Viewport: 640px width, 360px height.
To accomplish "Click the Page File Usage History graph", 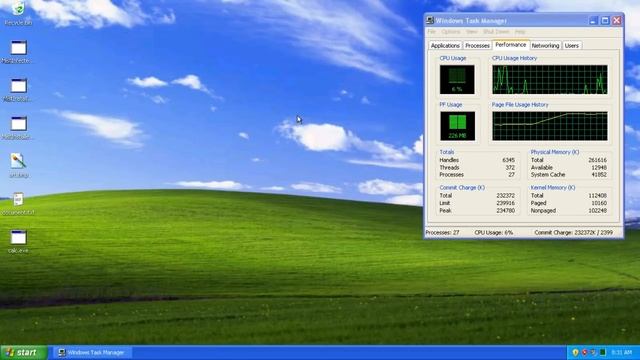I will (550, 126).
